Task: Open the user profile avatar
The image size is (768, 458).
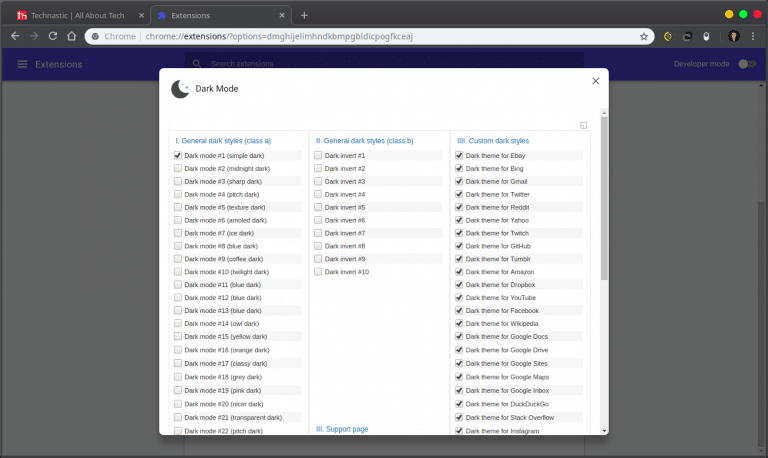Action: click(734, 36)
